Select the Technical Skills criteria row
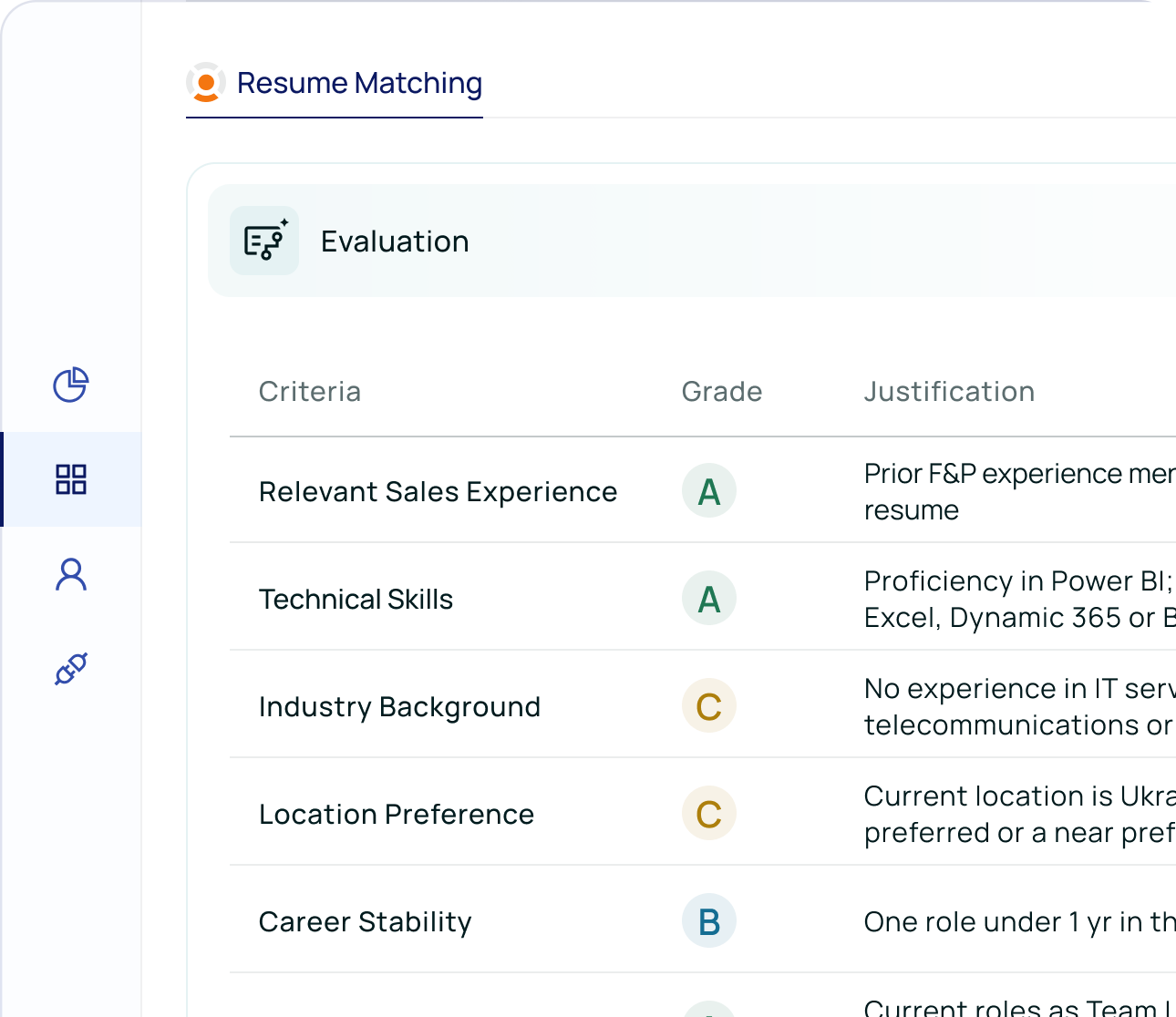Viewport: 1176px width, 1017px height. click(x=356, y=600)
